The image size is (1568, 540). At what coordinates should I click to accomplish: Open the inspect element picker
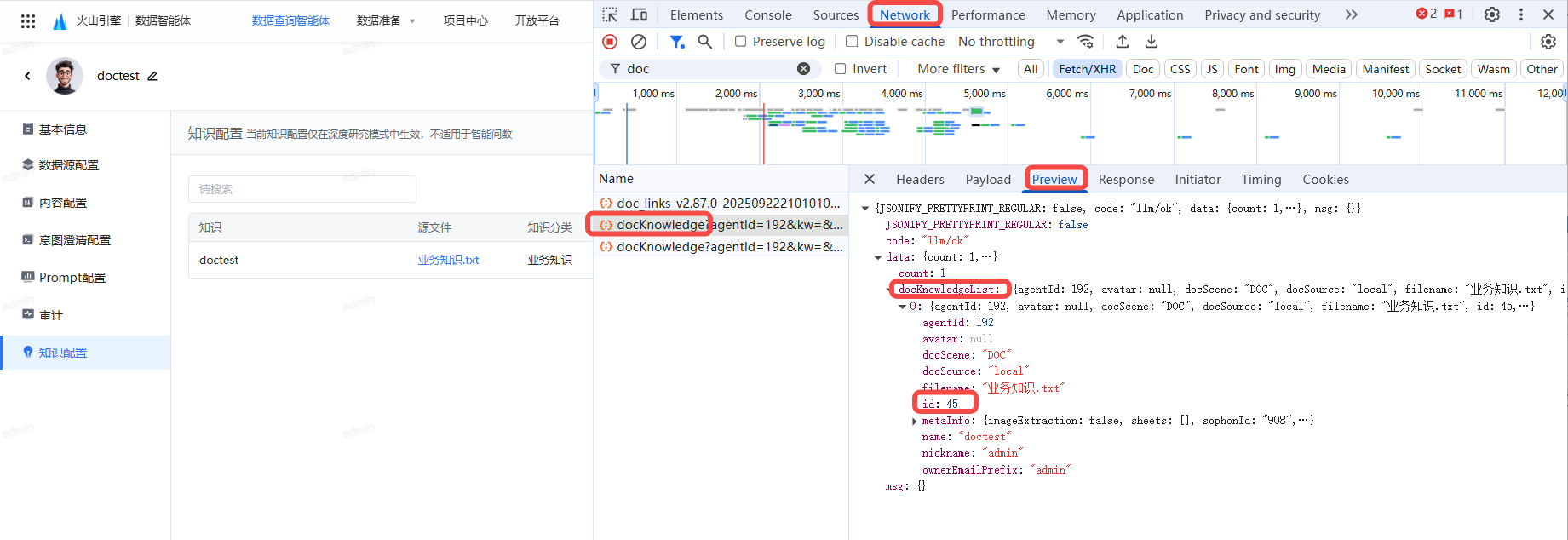pyautogui.click(x=610, y=14)
